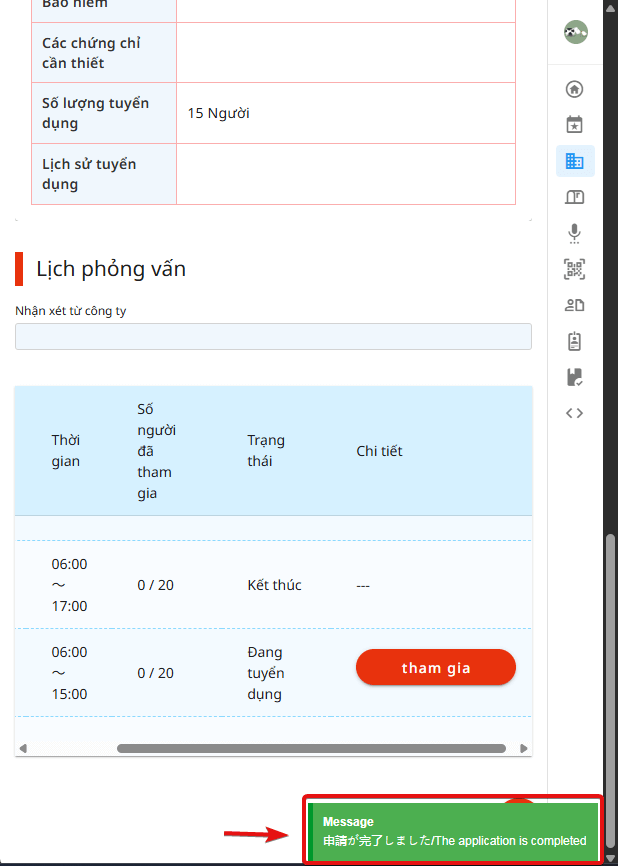Viewport: 618px width, 866px height.
Task: Open the code brackets icon
Action: [574, 413]
